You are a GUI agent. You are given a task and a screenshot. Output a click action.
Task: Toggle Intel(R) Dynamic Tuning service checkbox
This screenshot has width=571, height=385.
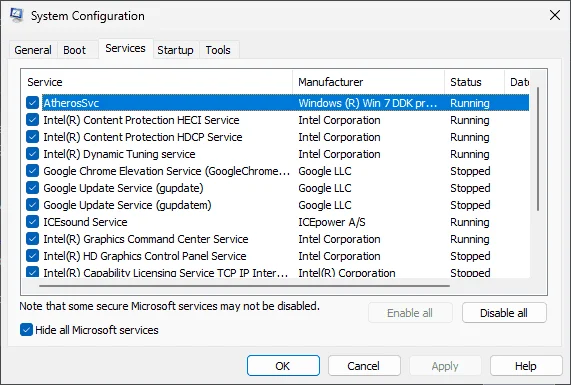click(32, 154)
